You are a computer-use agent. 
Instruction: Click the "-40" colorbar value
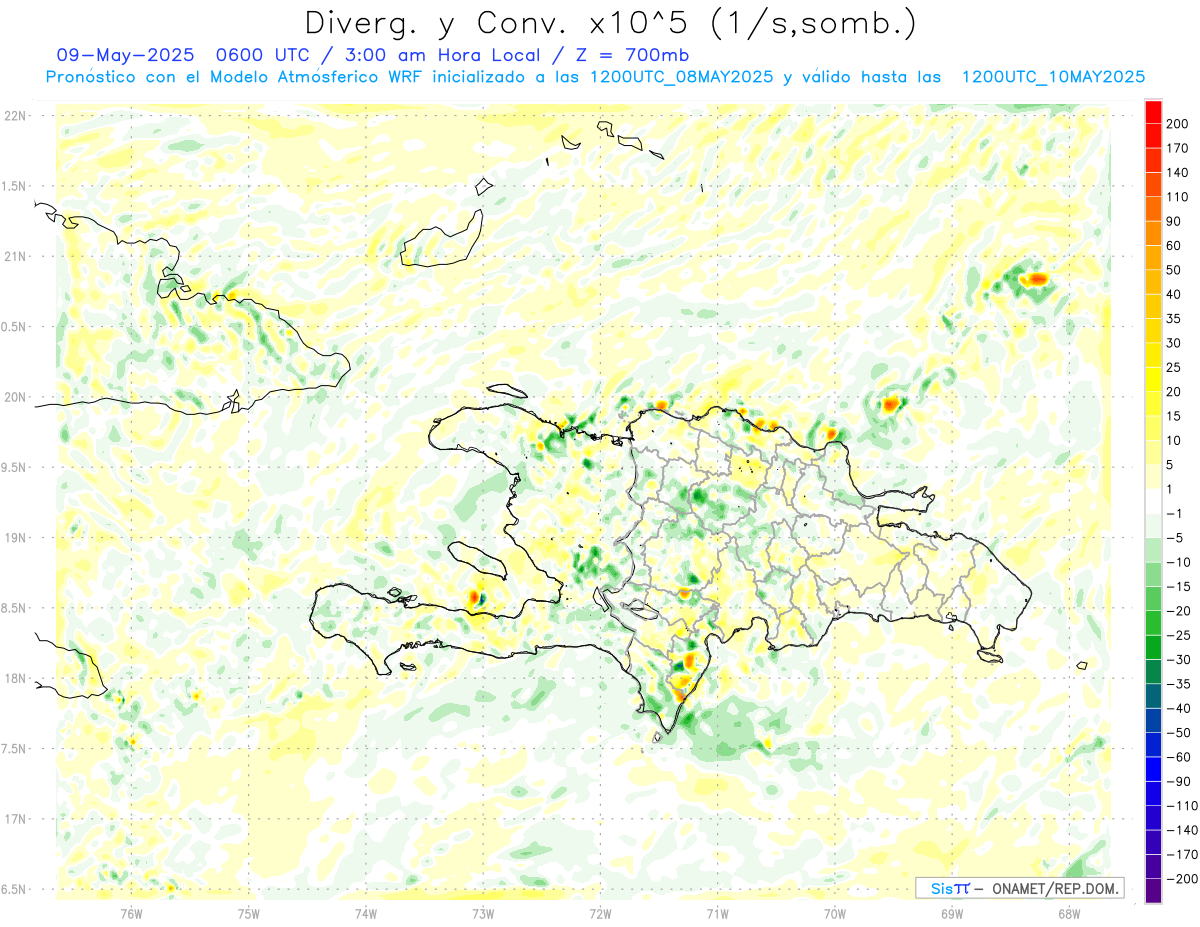(1178, 708)
